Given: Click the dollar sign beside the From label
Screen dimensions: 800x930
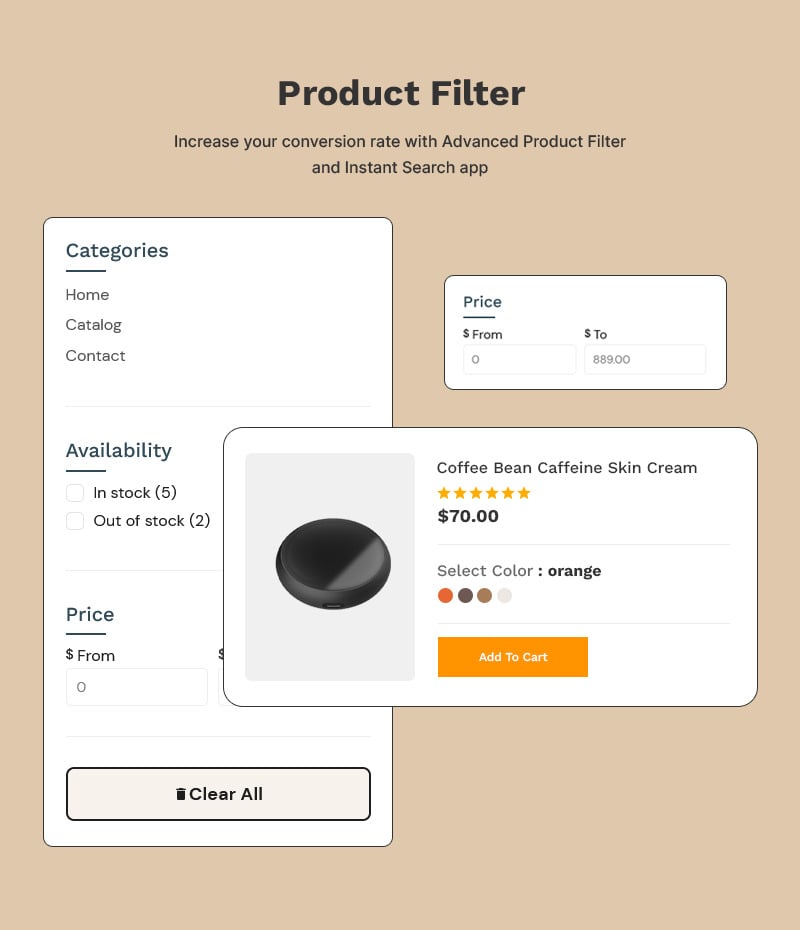Looking at the screenshot, I should coord(466,334).
